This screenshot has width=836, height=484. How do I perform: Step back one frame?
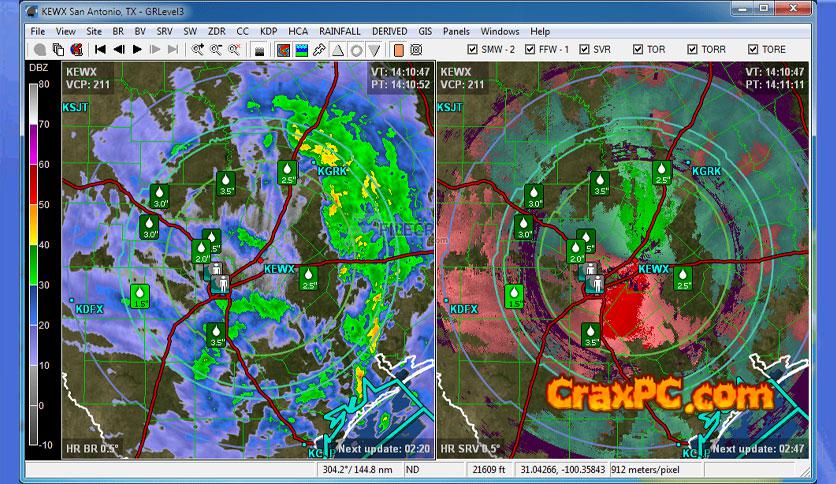tap(118, 49)
